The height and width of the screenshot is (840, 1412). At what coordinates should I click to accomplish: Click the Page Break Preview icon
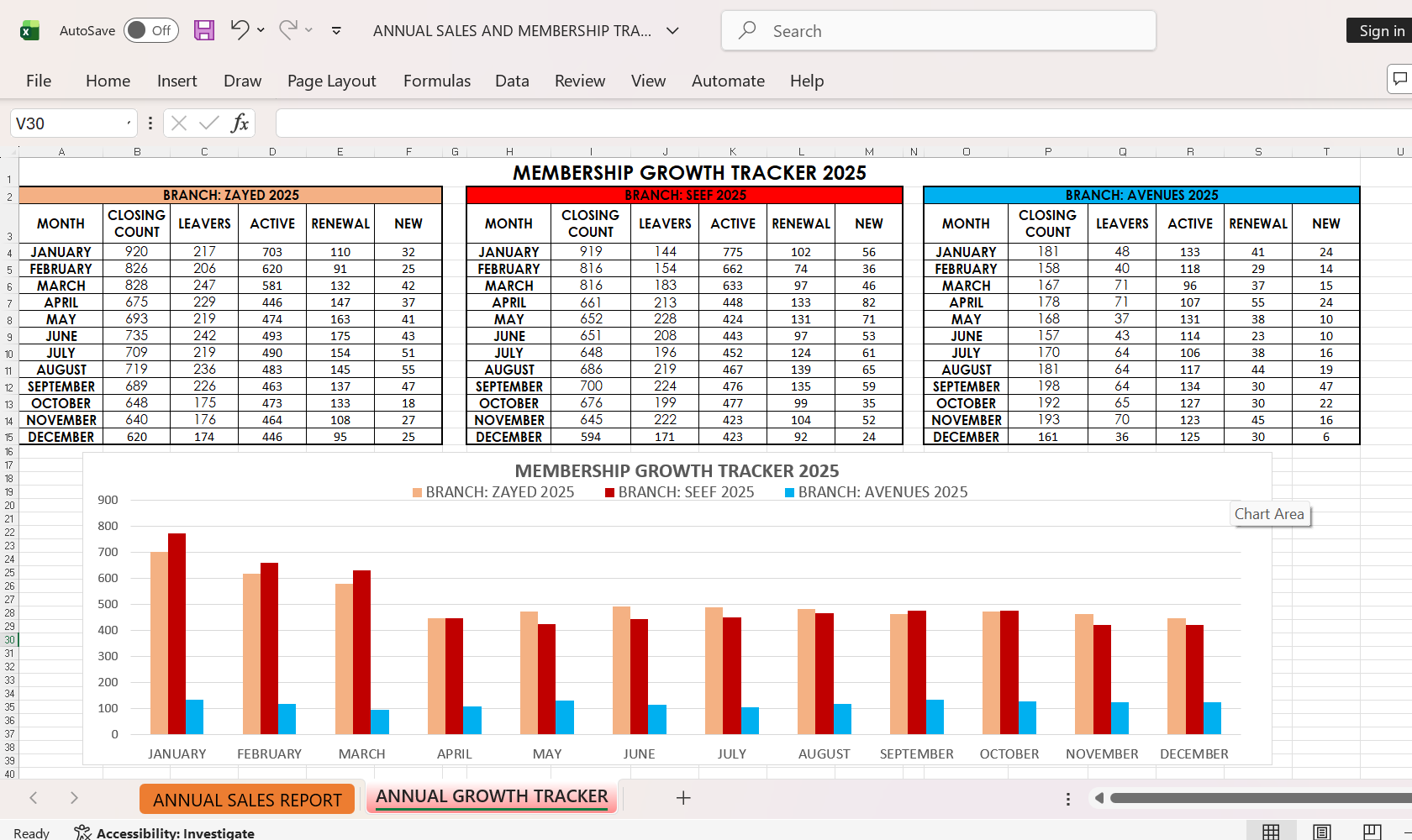pyautogui.click(x=1372, y=832)
